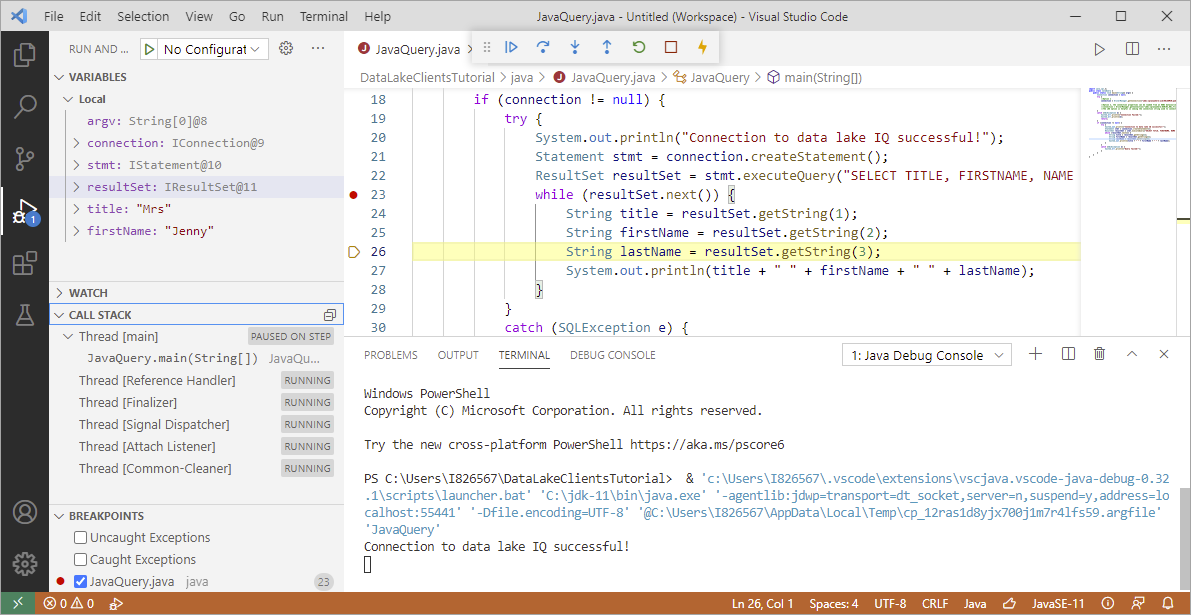This screenshot has height=615, width=1191.
Task: Expand the connection variable
Action: click(76, 144)
